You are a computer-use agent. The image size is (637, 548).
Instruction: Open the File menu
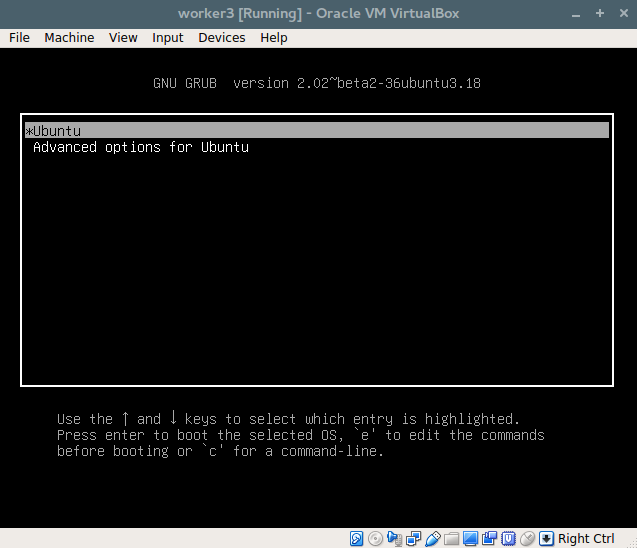click(x=19, y=38)
